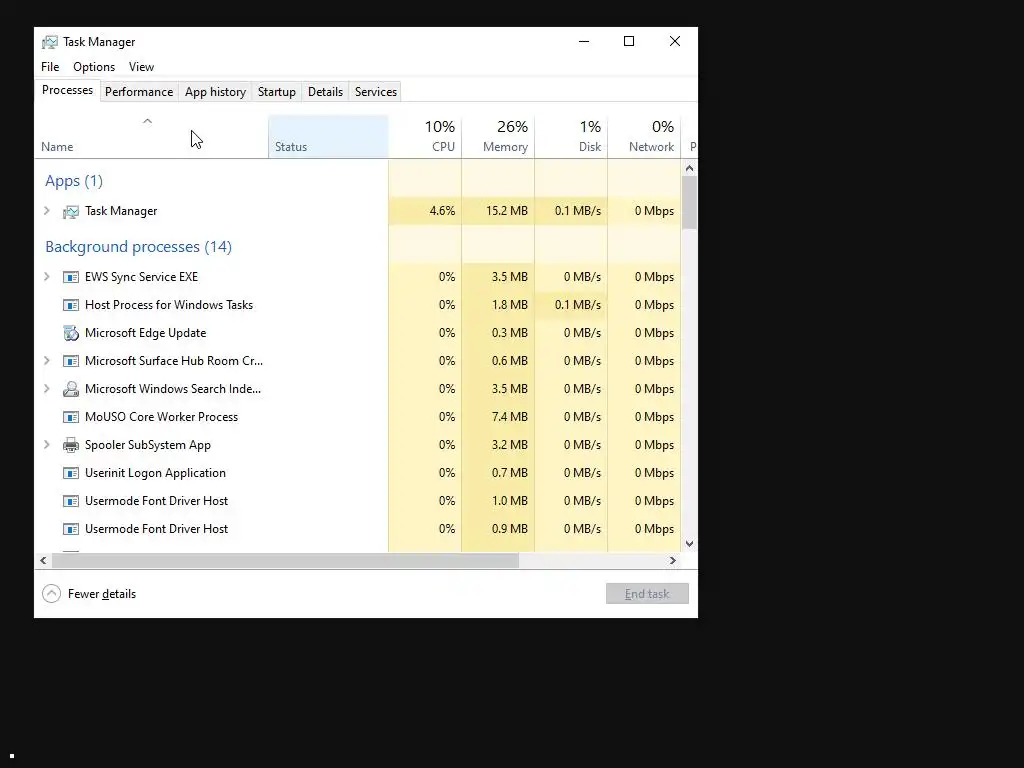Select the Microsoft Edge Update process name
The height and width of the screenshot is (768, 1024).
coord(146,333)
